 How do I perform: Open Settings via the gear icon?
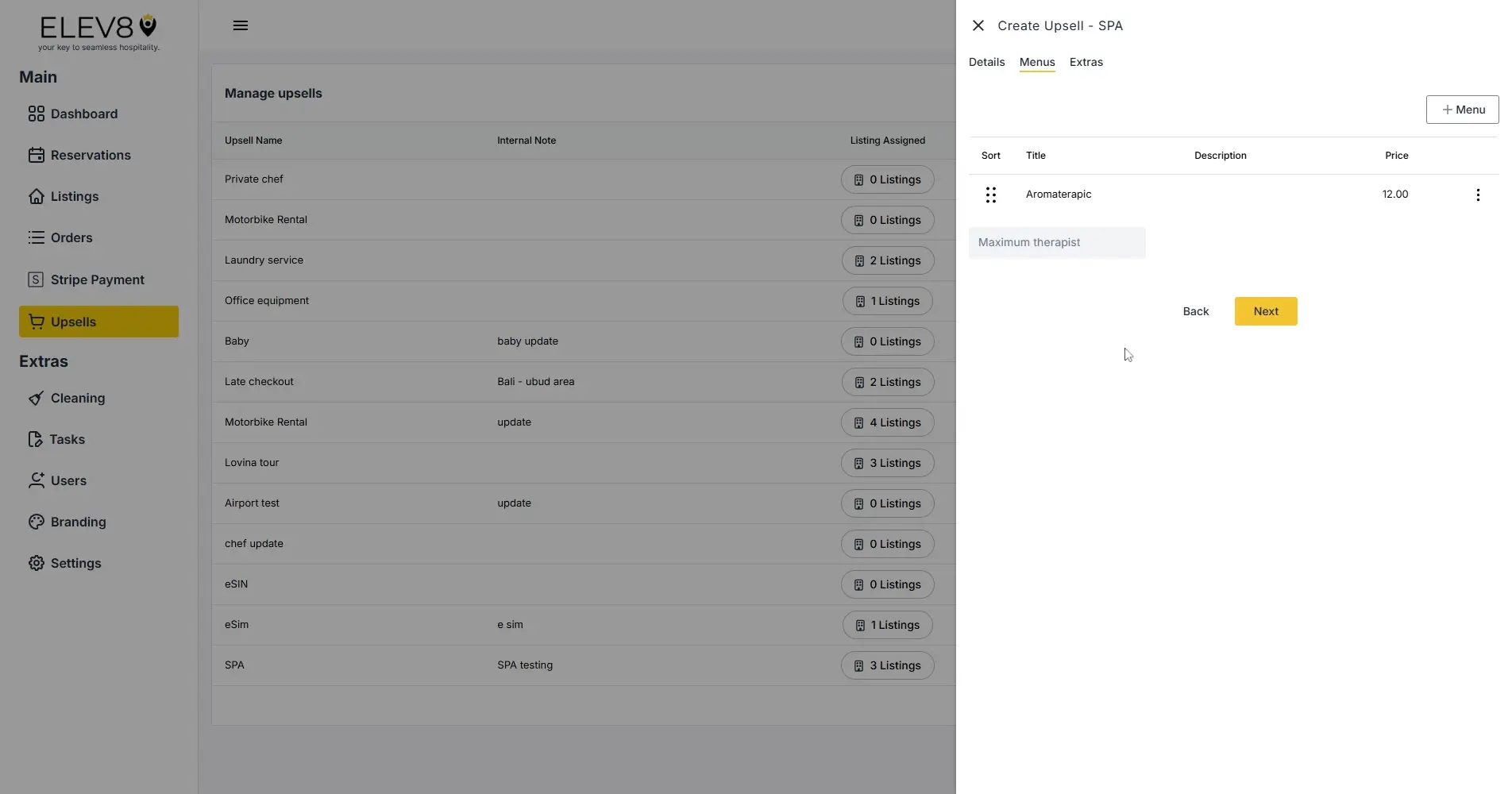click(x=37, y=563)
